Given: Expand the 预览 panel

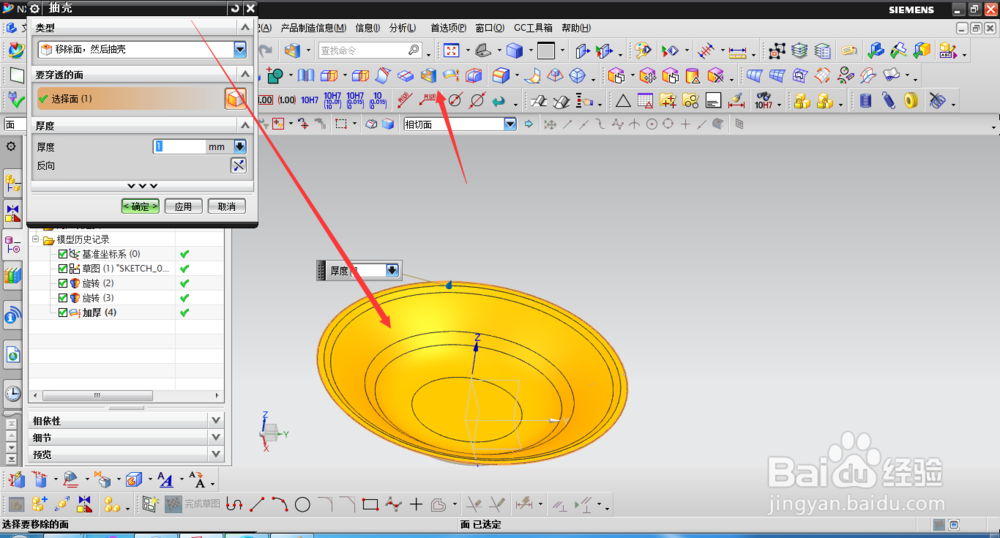Looking at the screenshot, I should [216, 454].
